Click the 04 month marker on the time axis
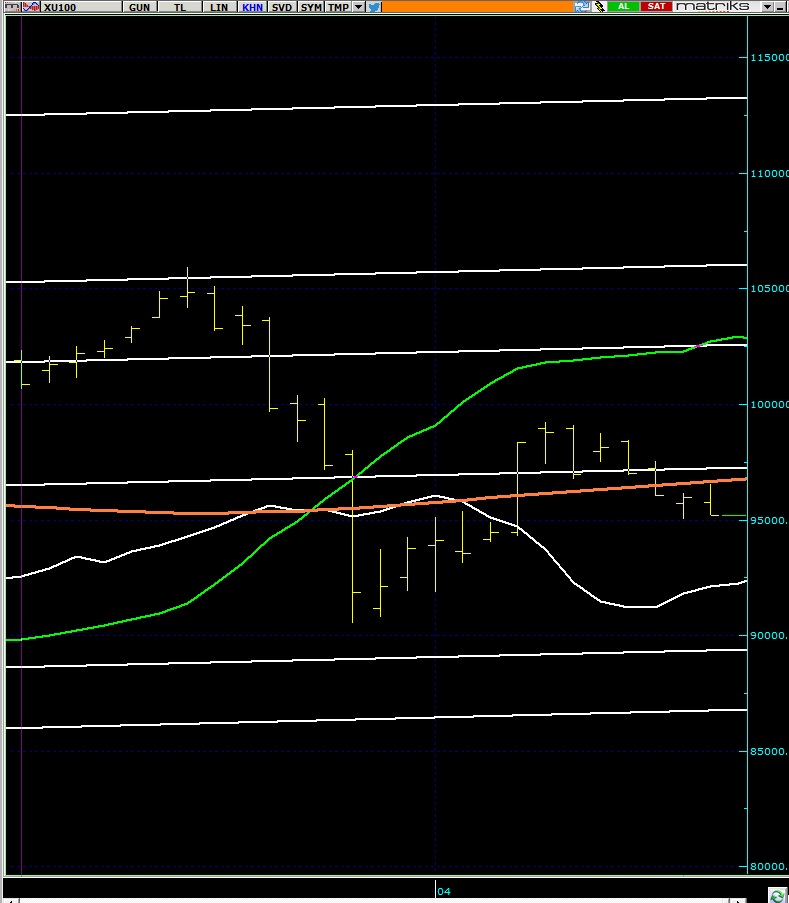The image size is (789, 903). coord(443,891)
